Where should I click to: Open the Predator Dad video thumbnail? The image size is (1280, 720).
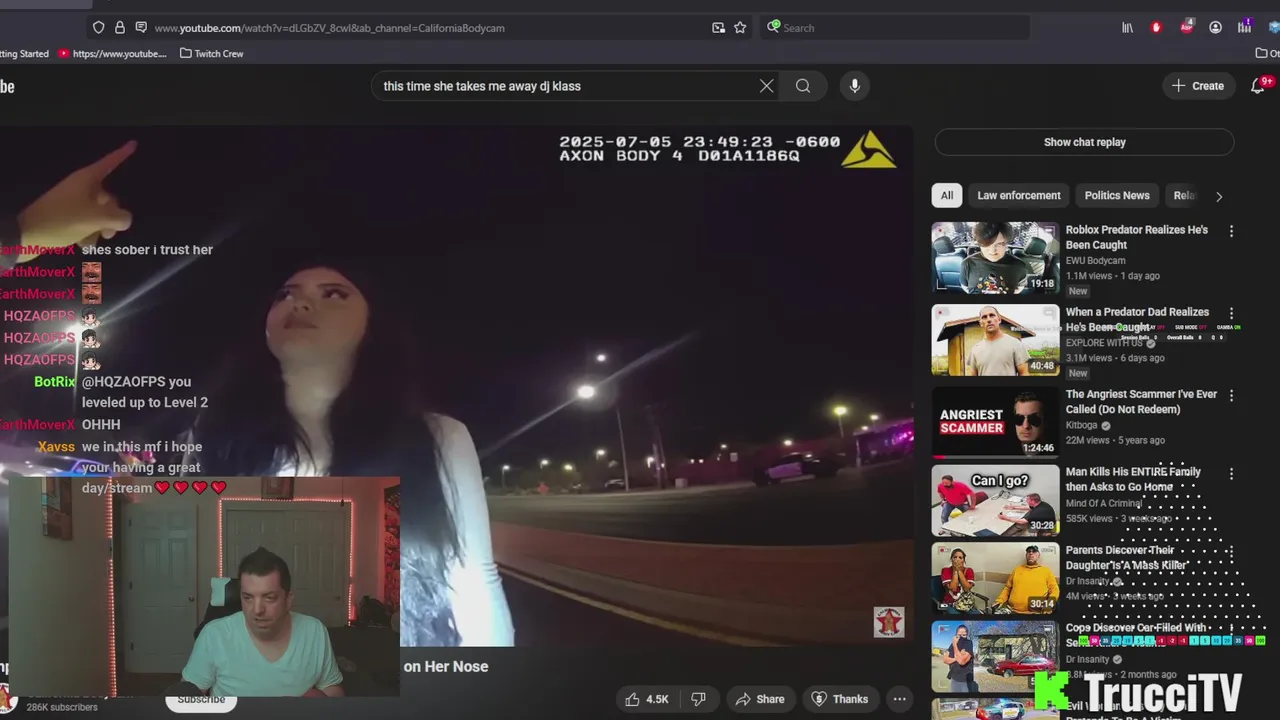[995, 340]
